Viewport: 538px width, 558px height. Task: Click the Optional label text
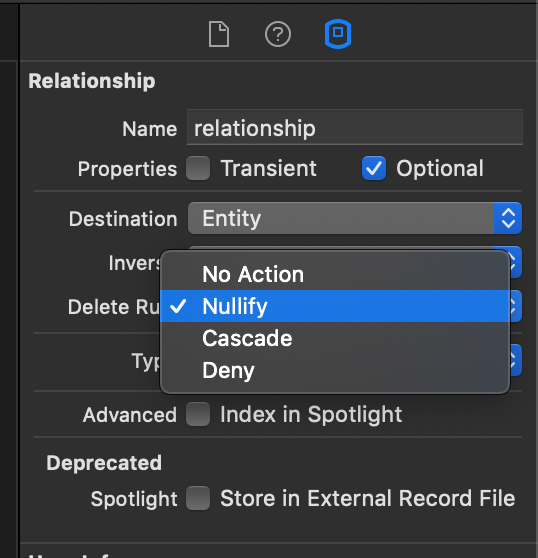[440, 168]
